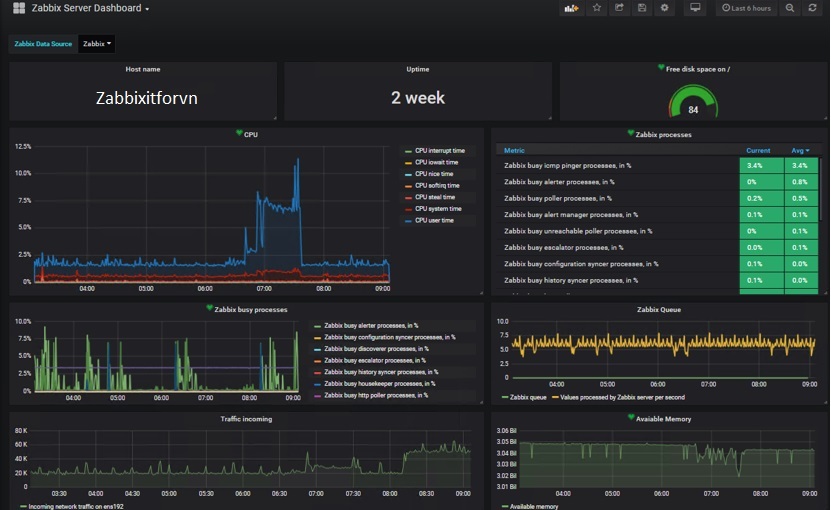This screenshot has height=510, width=831.
Task: Click the Zabbix processes panel title
Action: 663,134
